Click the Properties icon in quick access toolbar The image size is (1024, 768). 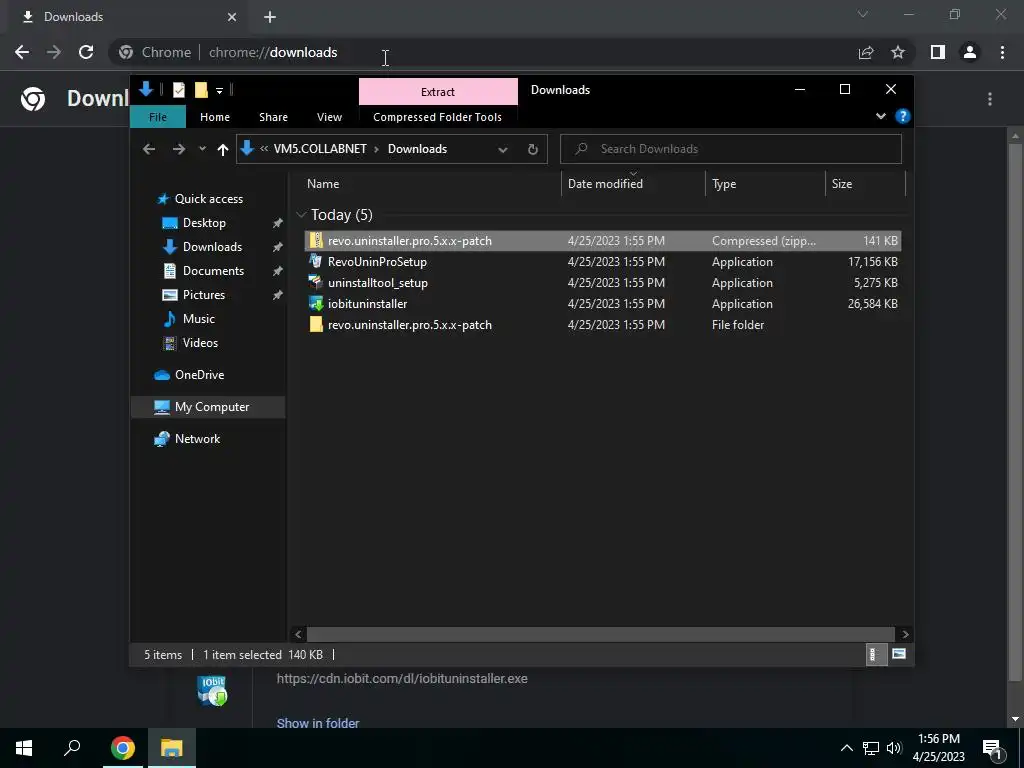coord(178,90)
